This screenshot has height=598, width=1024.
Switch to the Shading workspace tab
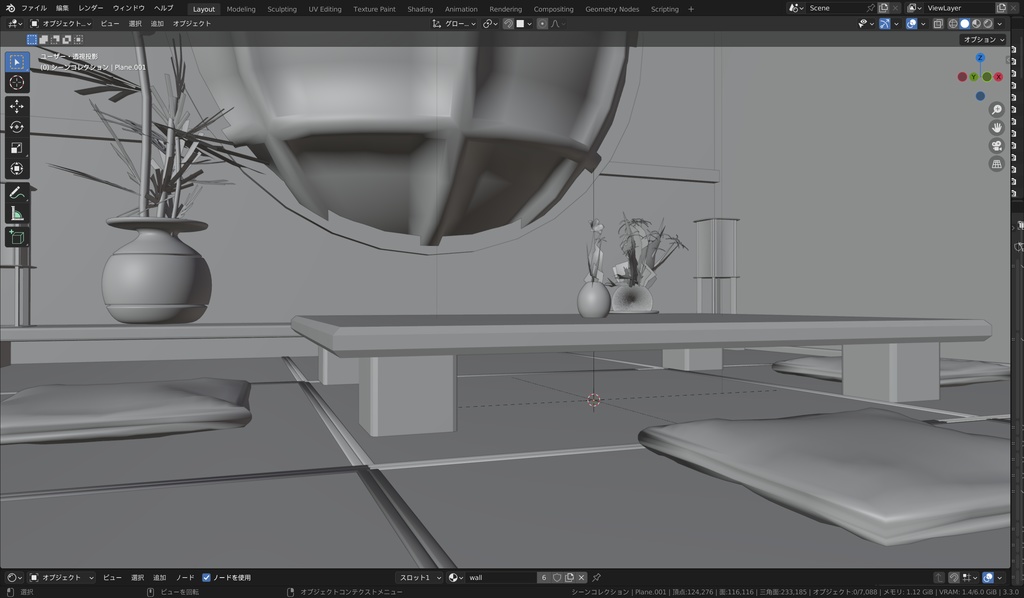[420, 9]
